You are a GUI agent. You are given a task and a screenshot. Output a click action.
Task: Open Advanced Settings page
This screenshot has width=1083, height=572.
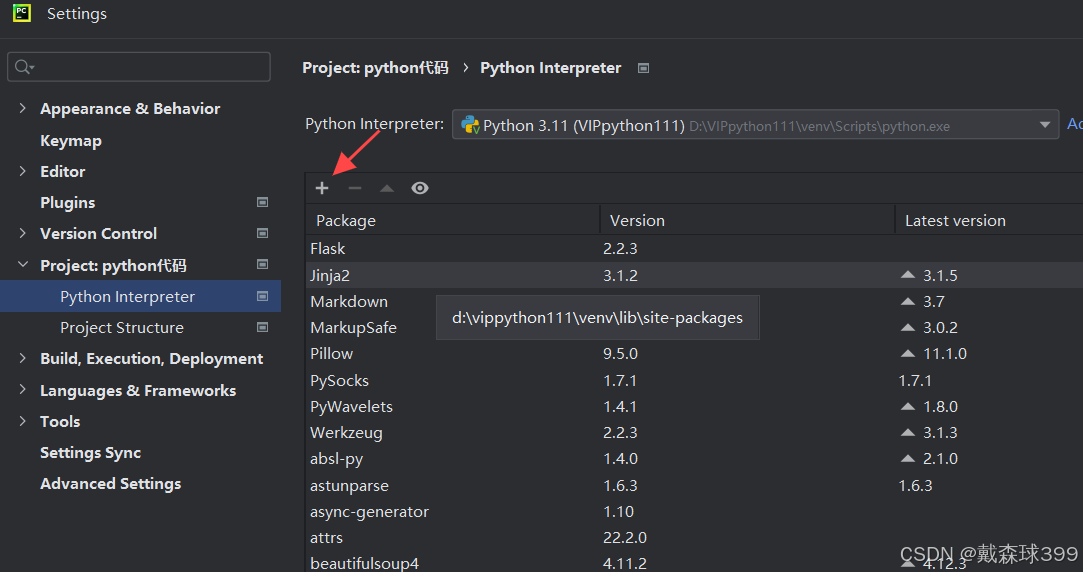pos(111,484)
